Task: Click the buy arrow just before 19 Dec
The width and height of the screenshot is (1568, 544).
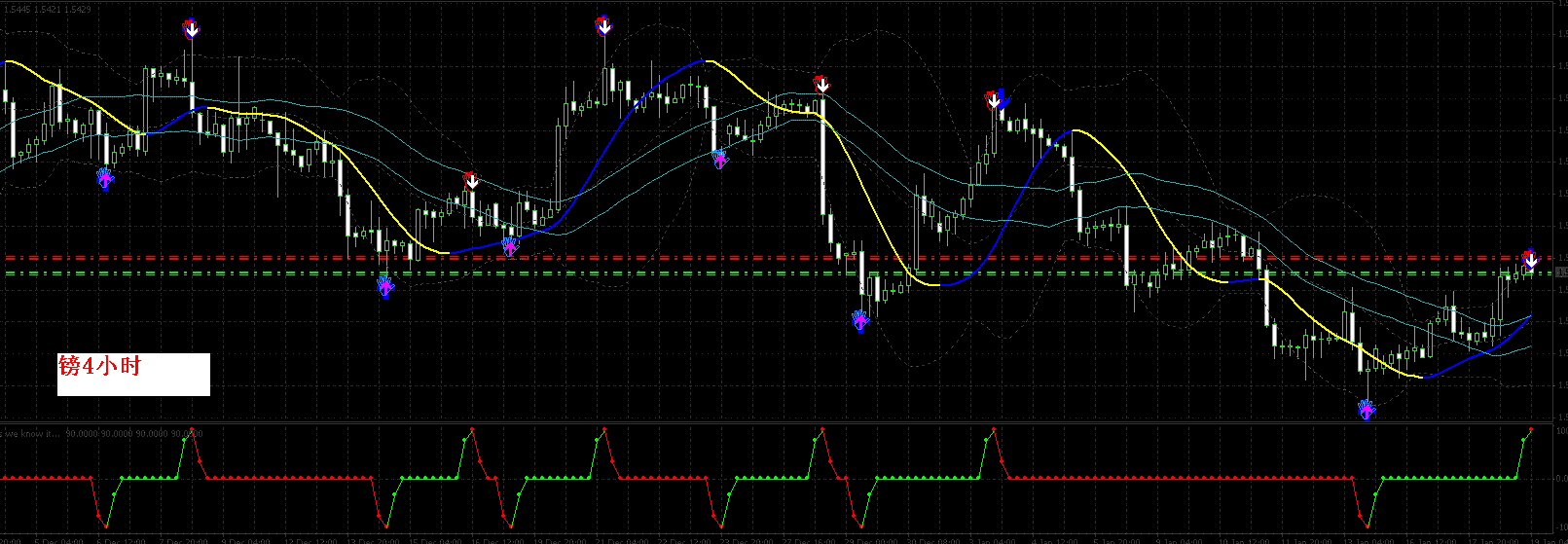Action: (510, 245)
